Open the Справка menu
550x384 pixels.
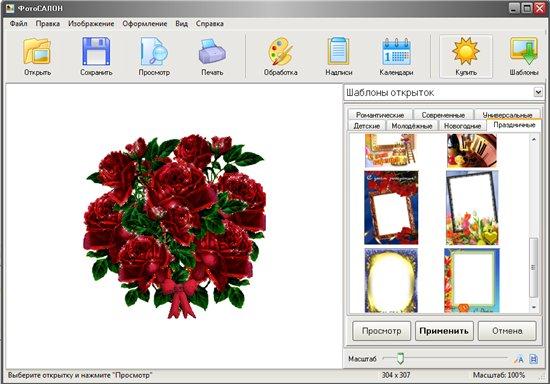(x=209, y=24)
